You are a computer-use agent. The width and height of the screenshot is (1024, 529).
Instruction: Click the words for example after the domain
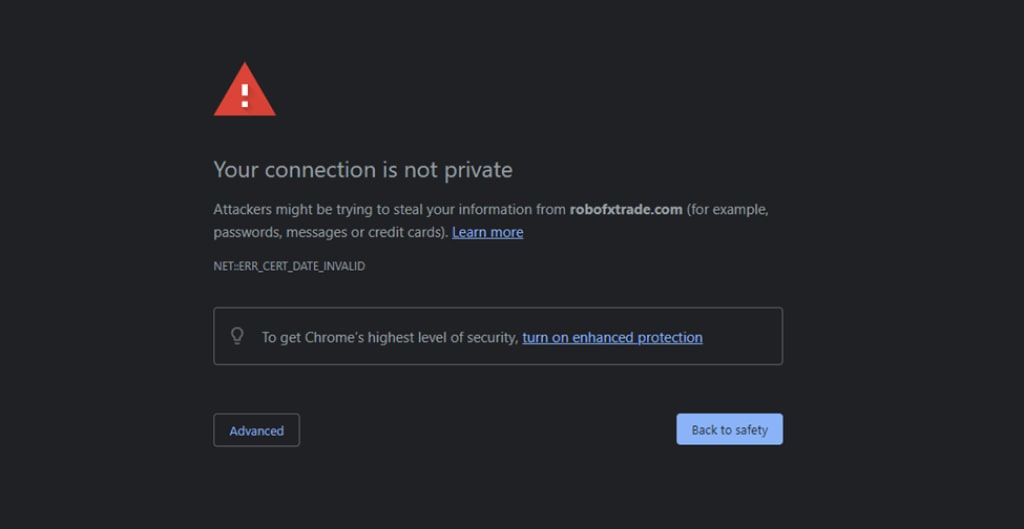pos(728,210)
